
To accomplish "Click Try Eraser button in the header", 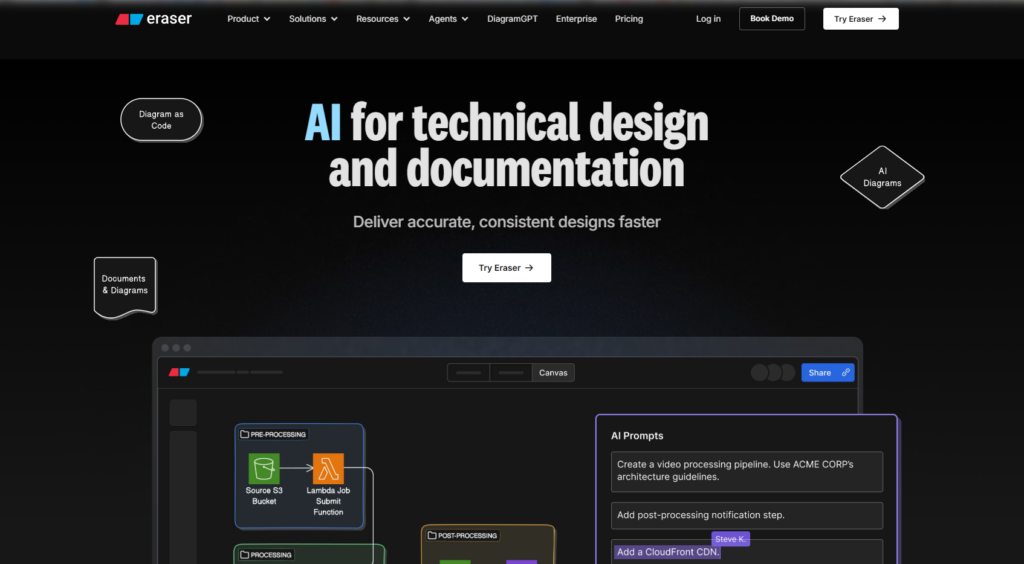I will pos(861,19).
